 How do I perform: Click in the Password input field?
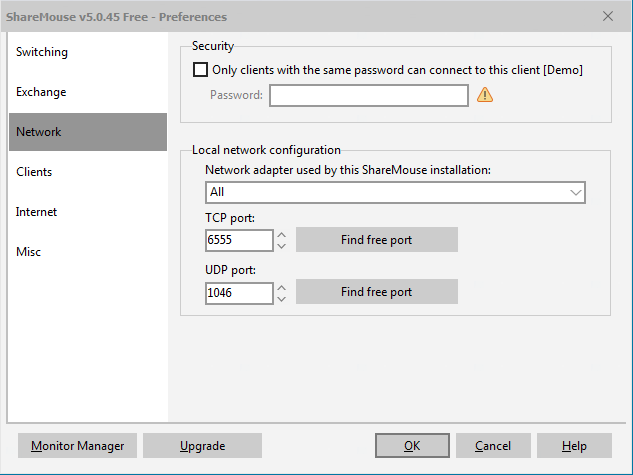(x=368, y=95)
